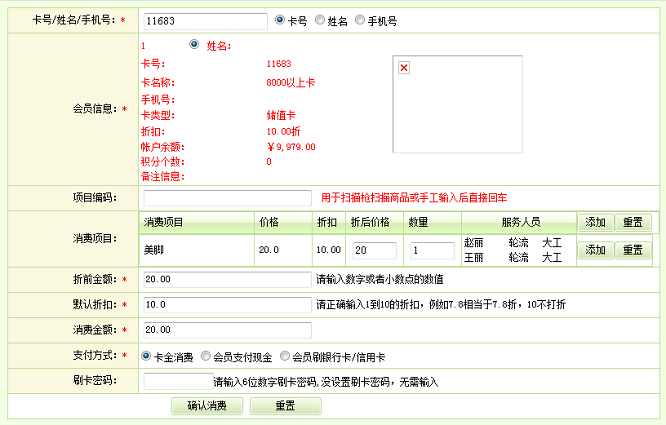Click the 项目编码 input field

pos(228,198)
